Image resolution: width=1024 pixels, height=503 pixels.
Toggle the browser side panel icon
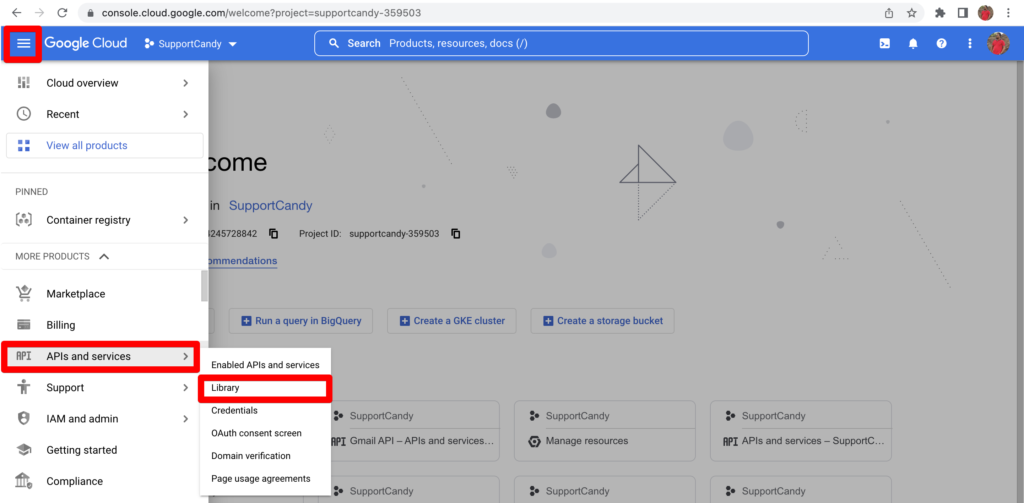pos(963,12)
